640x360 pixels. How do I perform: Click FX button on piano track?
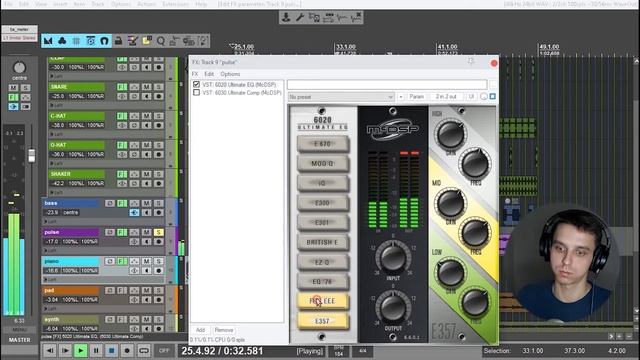(x=122, y=261)
